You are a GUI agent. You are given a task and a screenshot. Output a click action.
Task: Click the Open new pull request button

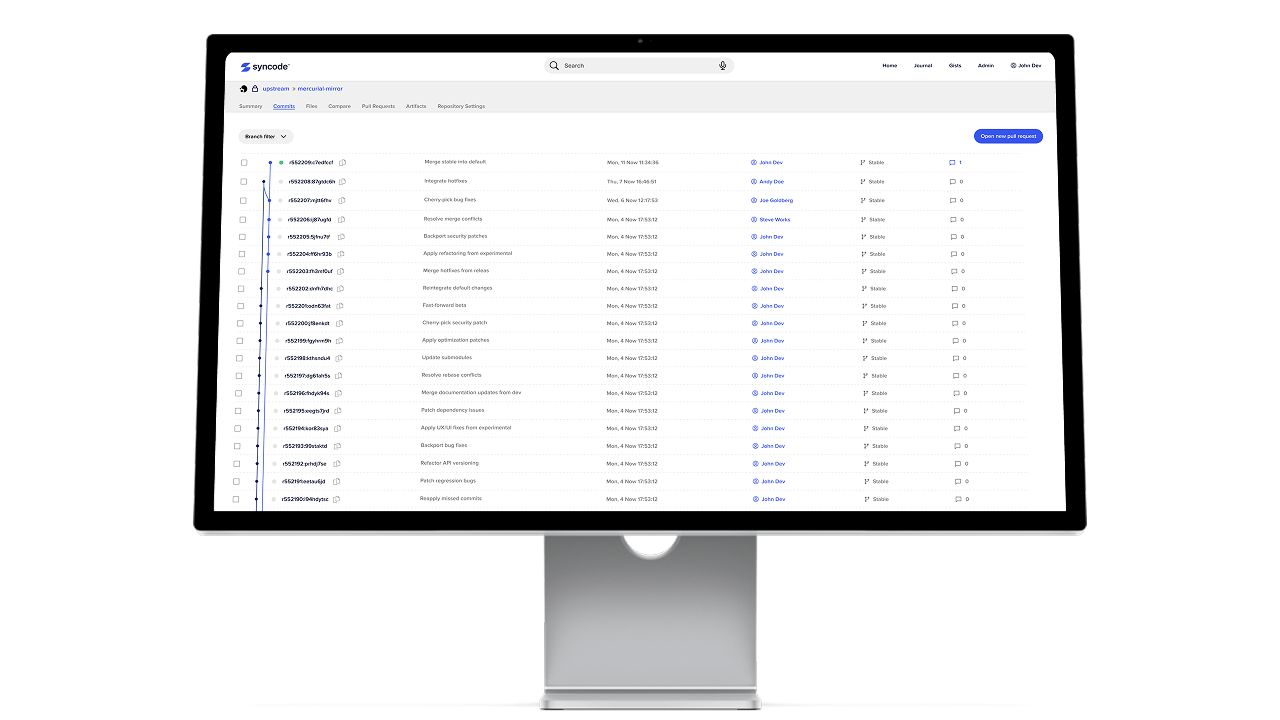[1007, 135]
